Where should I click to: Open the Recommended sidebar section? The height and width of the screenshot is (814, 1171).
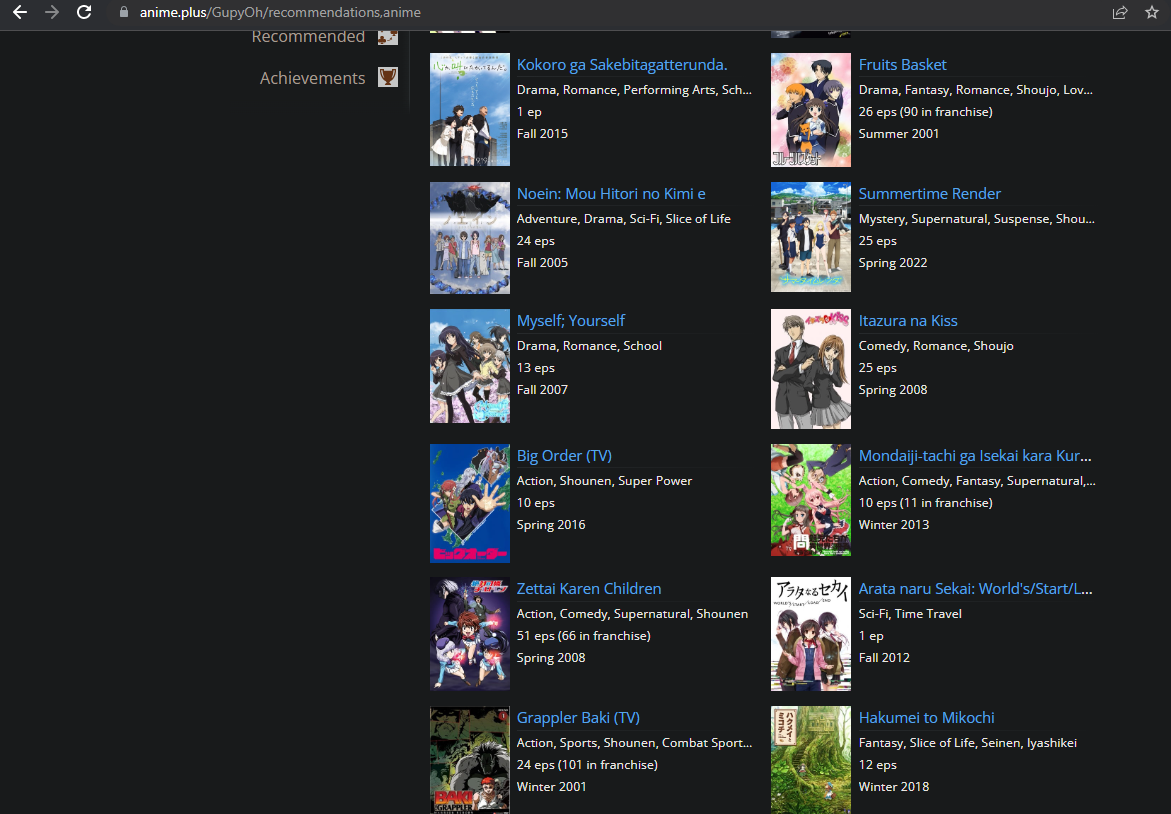click(308, 37)
